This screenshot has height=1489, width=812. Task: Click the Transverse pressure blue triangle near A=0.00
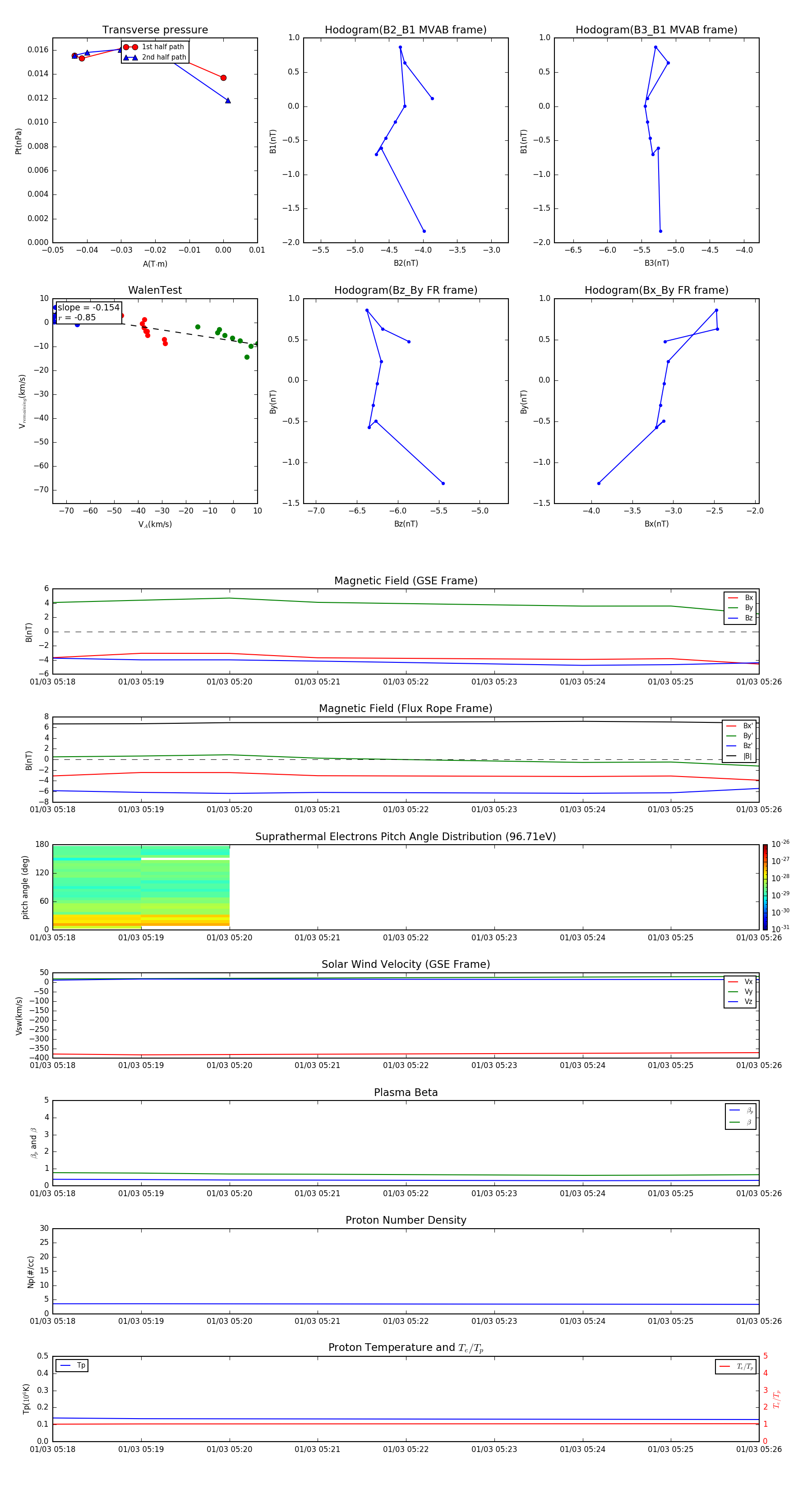tap(228, 101)
